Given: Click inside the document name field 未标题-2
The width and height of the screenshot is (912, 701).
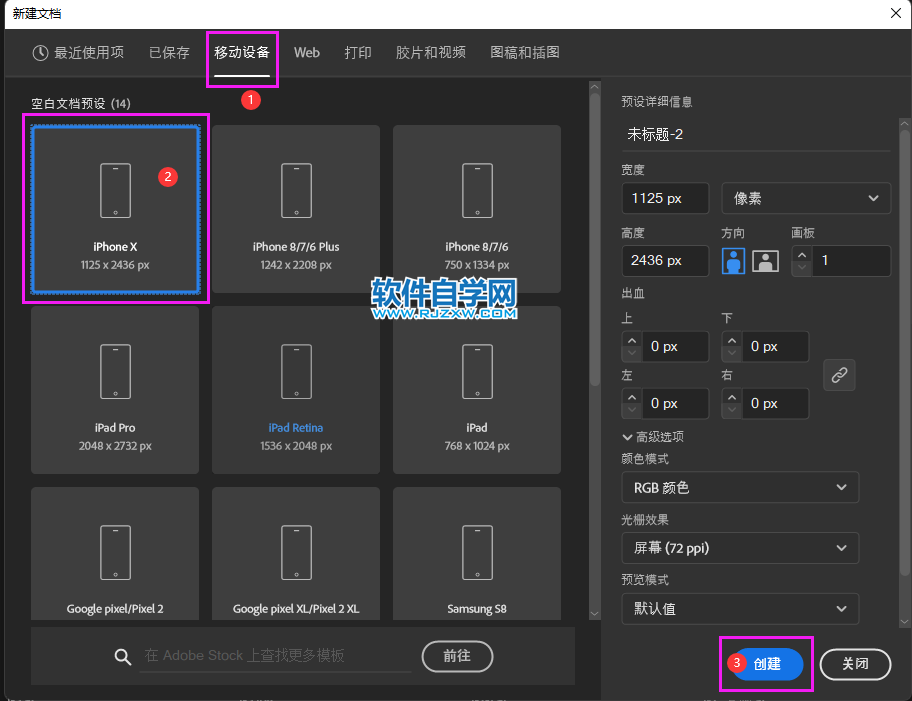Looking at the screenshot, I should point(756,134).
